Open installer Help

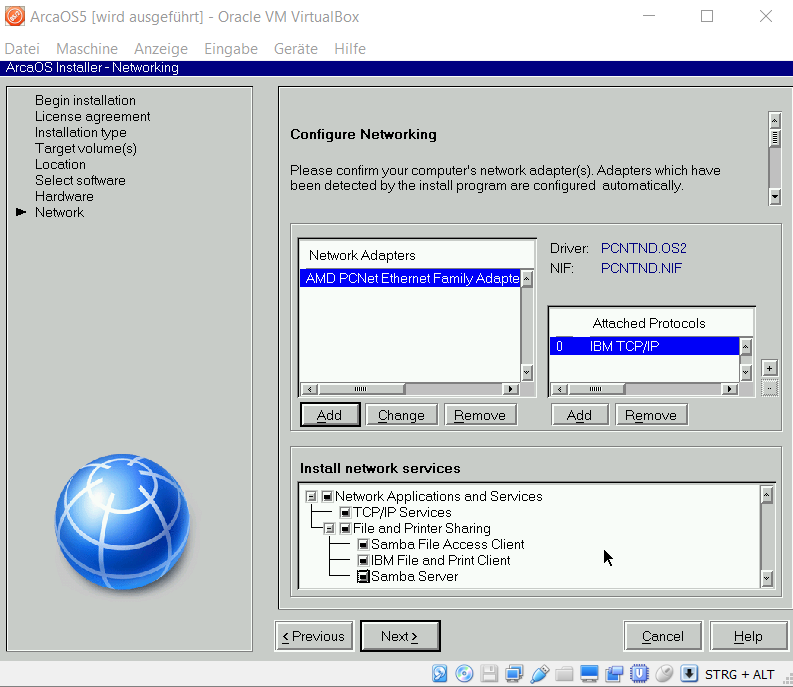[748, 636]
